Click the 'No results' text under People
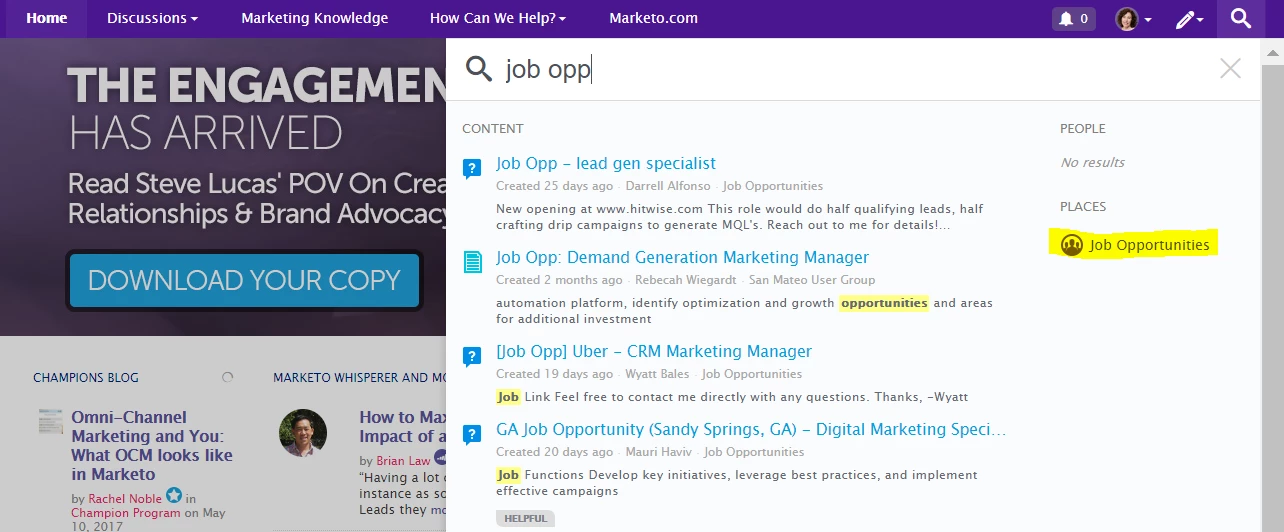Image resolution: width=1284 pixels, height=532 pixels. [1092, 163]
